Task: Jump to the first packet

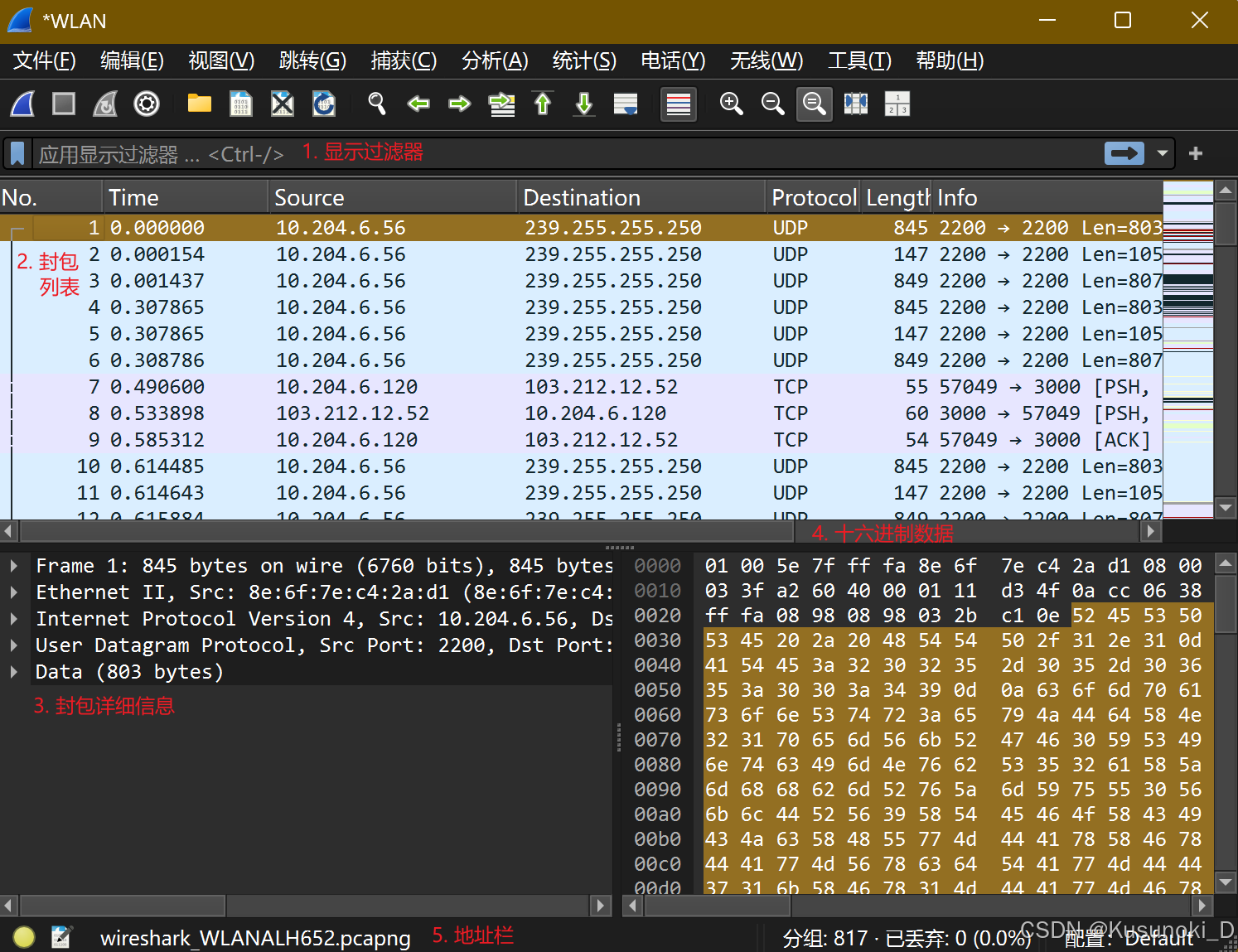Action: [x=543, y=104]
